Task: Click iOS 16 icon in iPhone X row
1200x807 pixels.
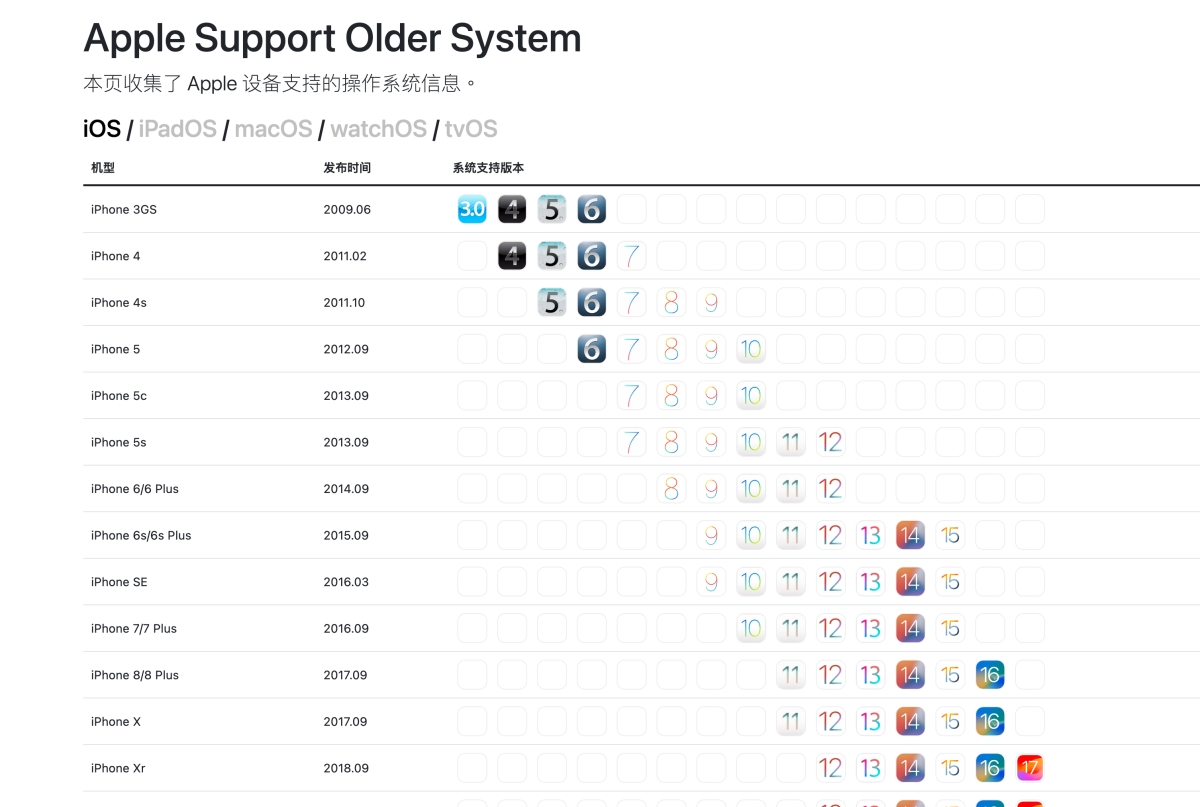Action: coord(990,721)
